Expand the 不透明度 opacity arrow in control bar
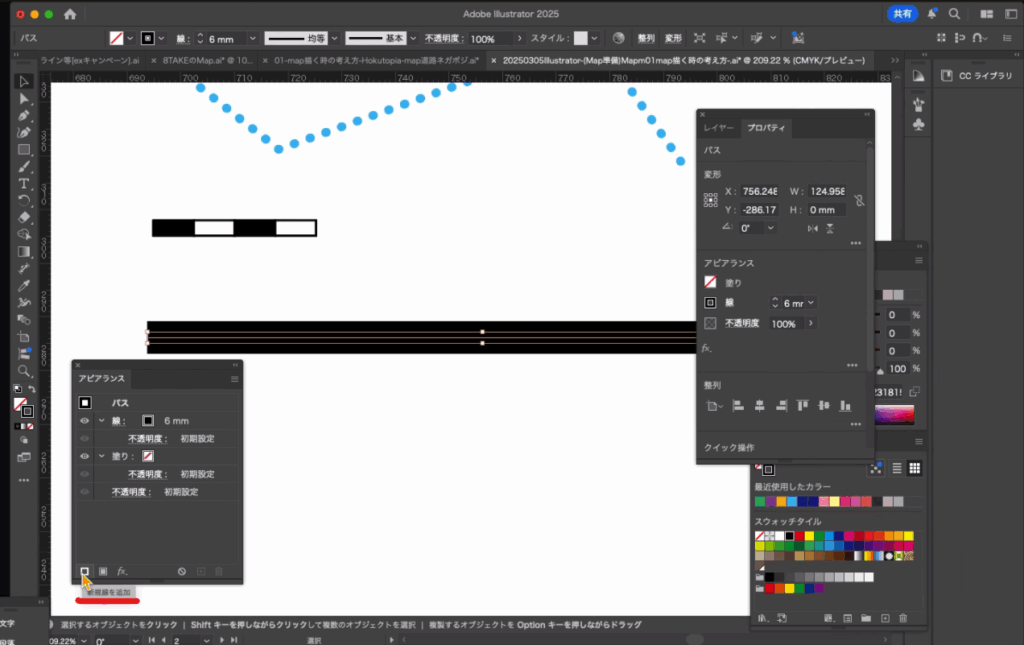Screen dimensions: 1024x645 [519, 38]
